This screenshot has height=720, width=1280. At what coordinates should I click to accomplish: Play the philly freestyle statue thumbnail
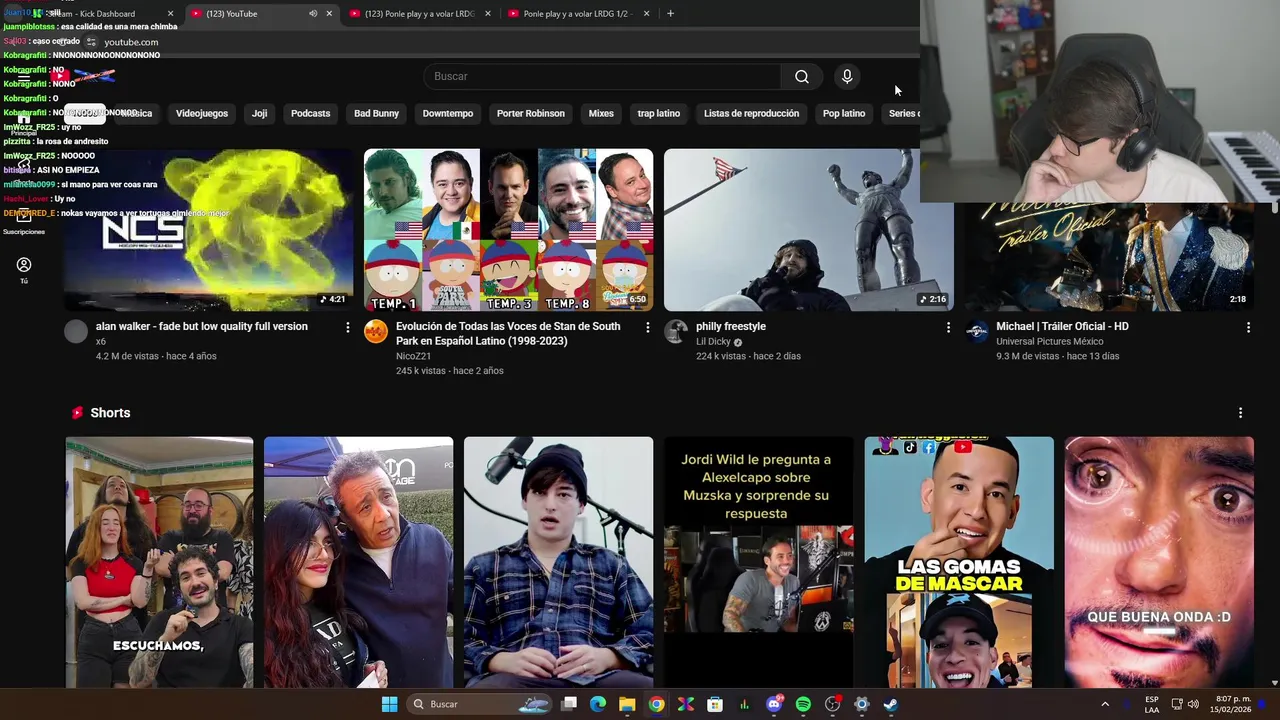point(808,230)
